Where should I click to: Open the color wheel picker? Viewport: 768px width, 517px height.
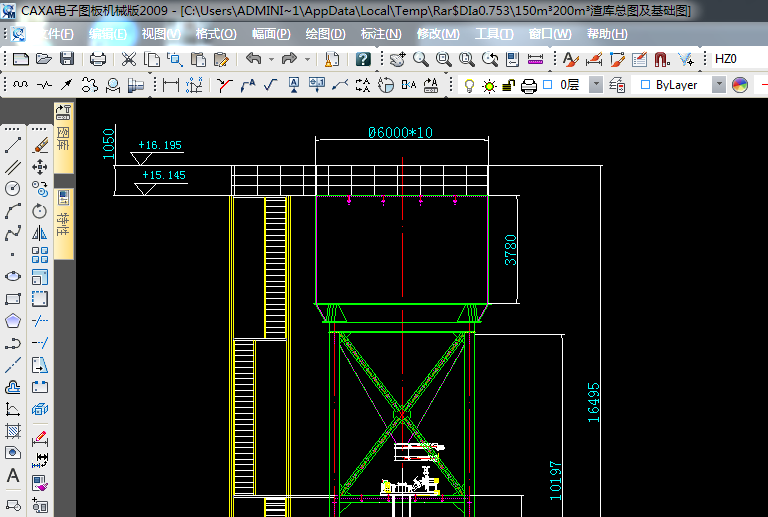tap(740, 85)
